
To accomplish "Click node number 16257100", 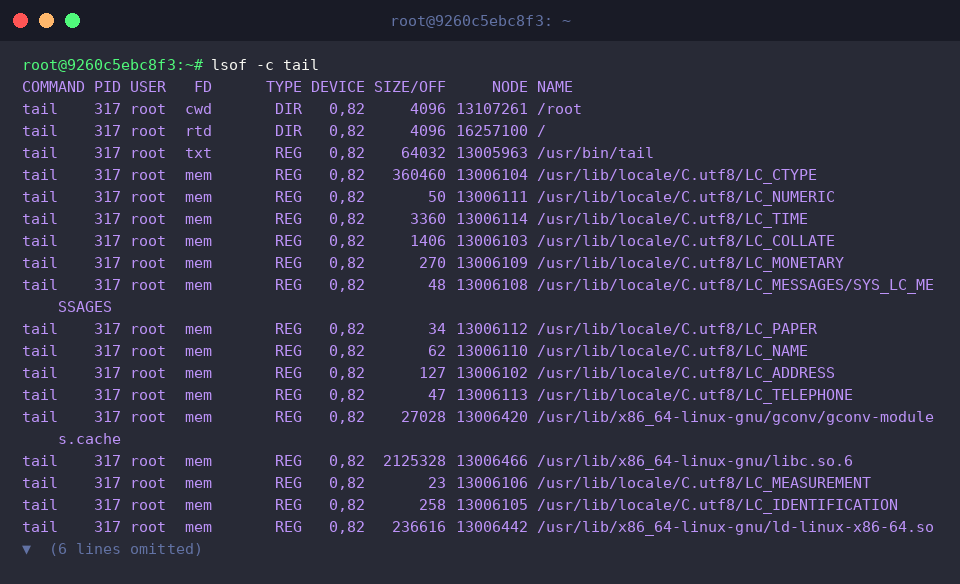I will coord(492,131).
